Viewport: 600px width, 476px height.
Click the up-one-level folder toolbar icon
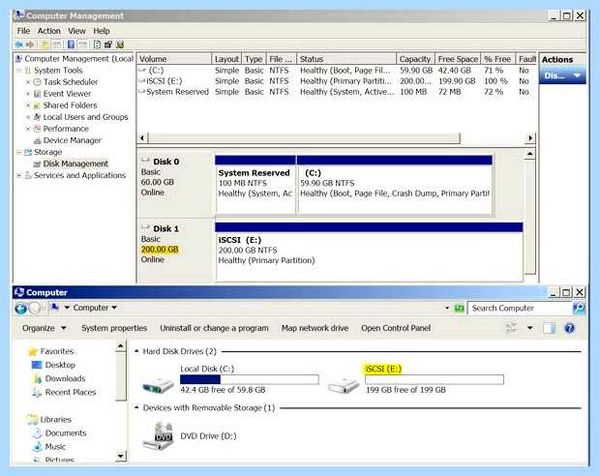tap(44, 45)
